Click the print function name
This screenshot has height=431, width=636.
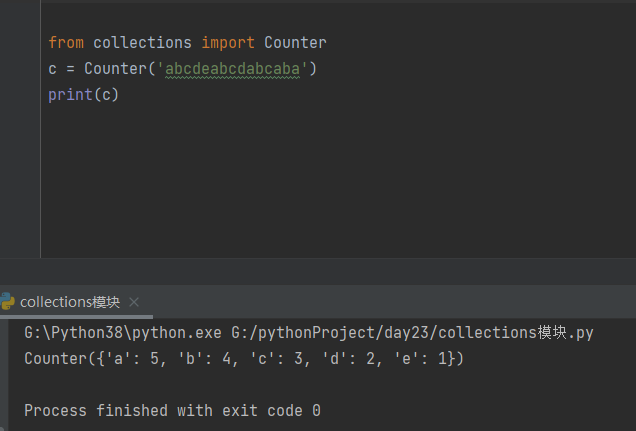coord(70,96)
